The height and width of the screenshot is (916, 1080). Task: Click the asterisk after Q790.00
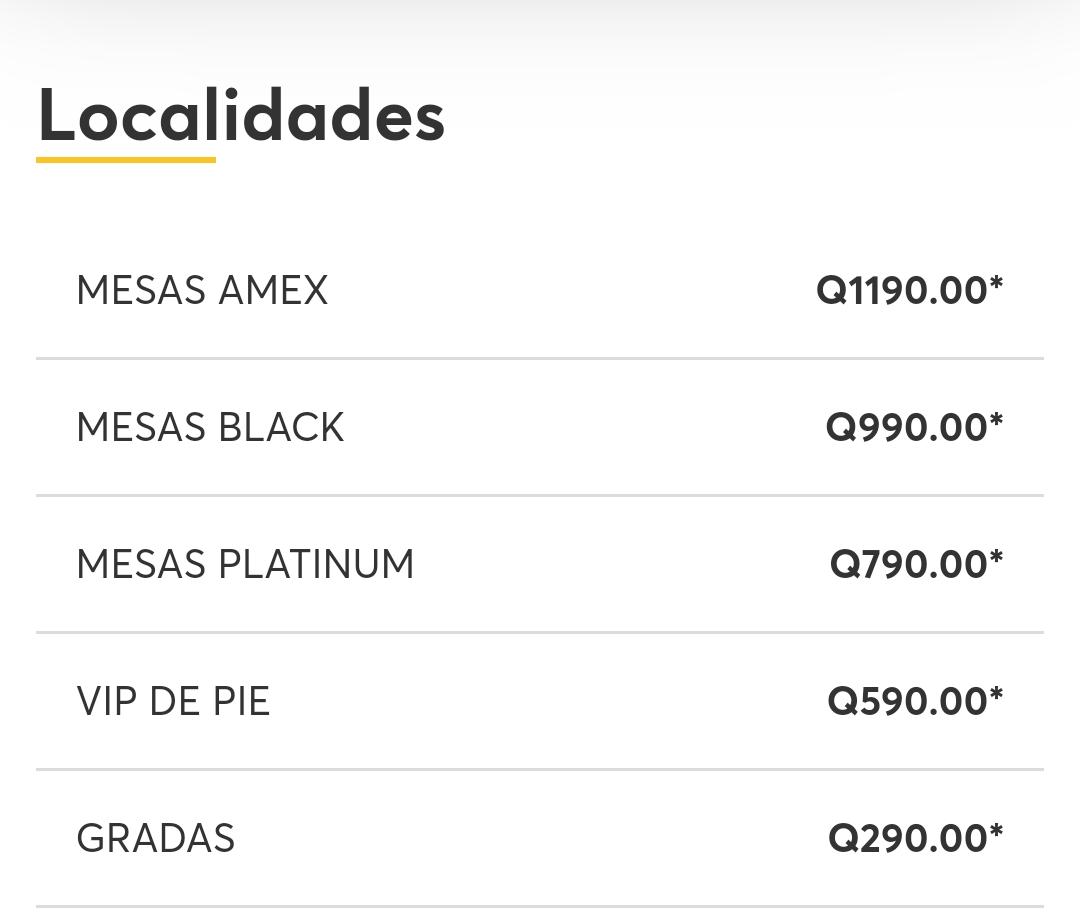point(996,557)
